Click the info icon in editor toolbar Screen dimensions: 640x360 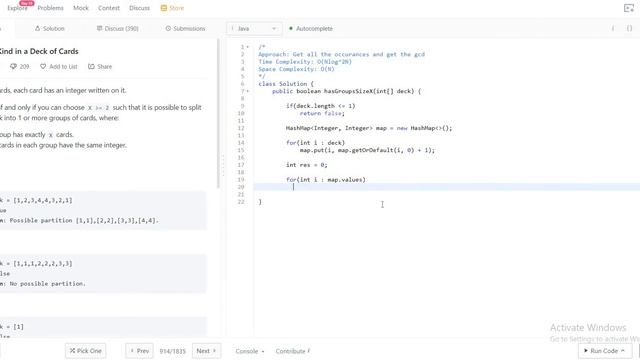tap(613, 28)
